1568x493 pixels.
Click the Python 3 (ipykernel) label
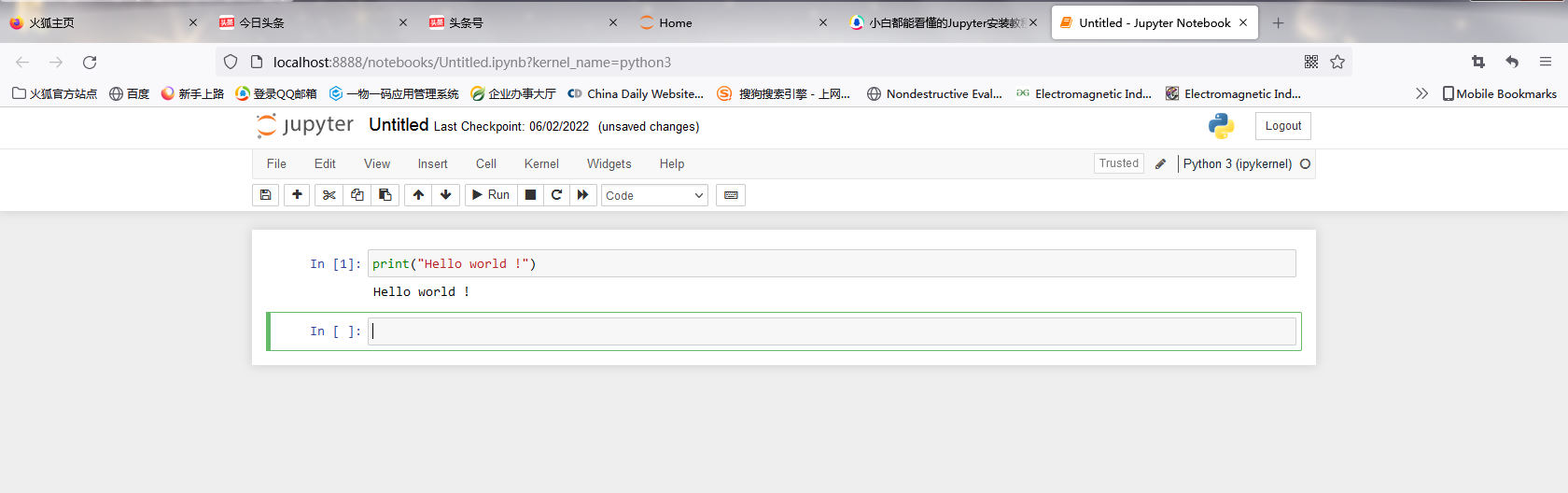[1238, 163]
